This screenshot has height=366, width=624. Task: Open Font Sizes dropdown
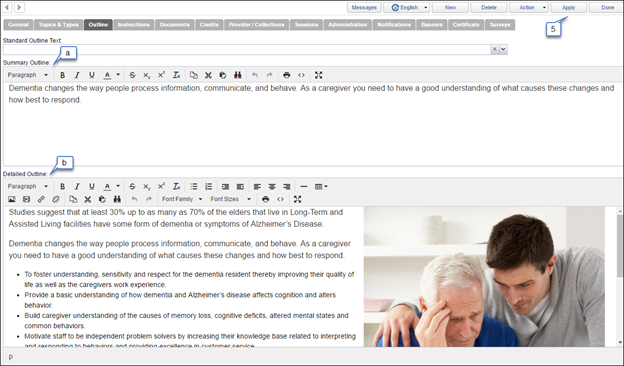pyautogui.click(x=230, y=199)
